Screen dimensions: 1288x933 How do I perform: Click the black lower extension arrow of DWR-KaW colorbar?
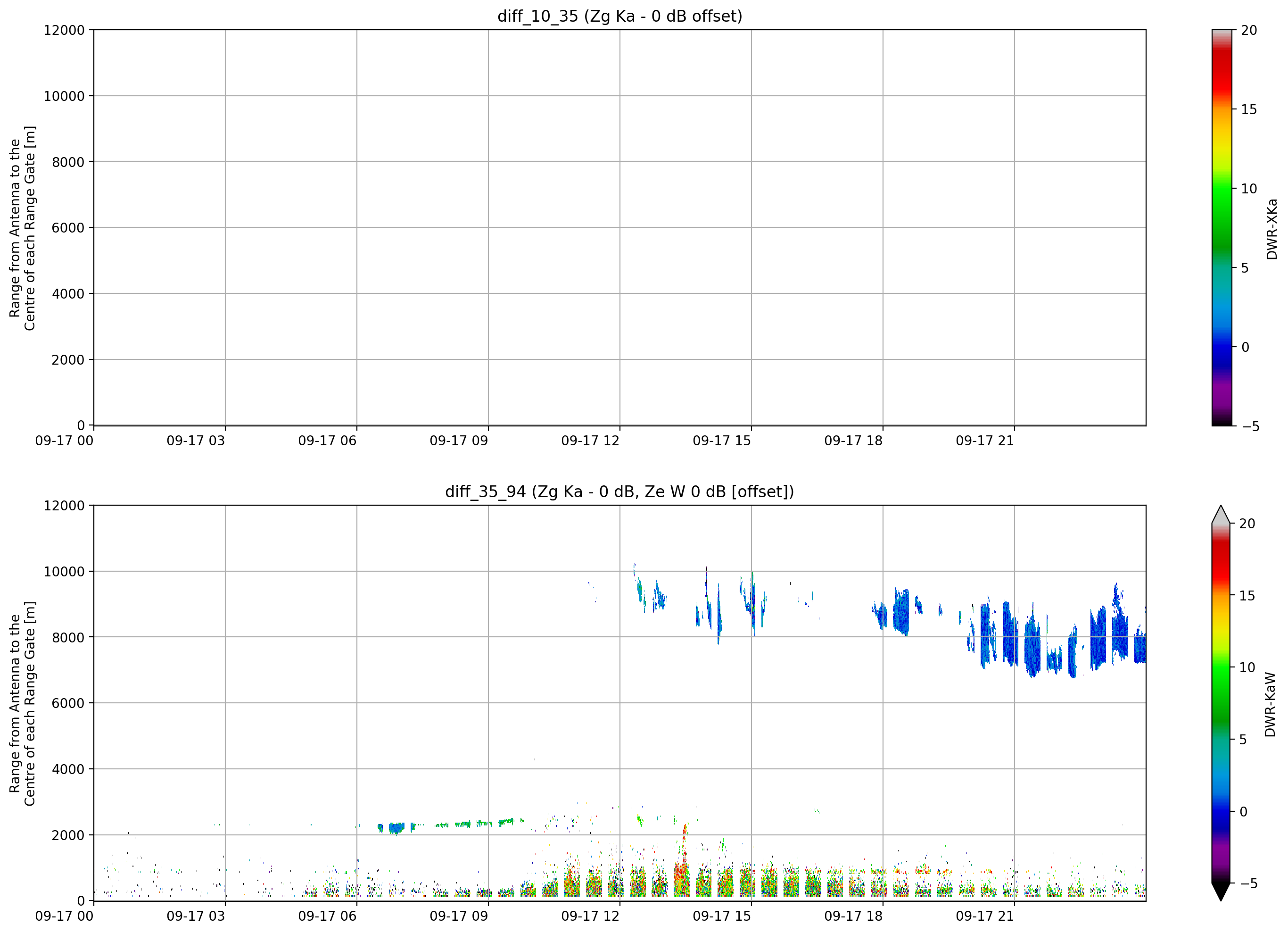pos(1221,892)
